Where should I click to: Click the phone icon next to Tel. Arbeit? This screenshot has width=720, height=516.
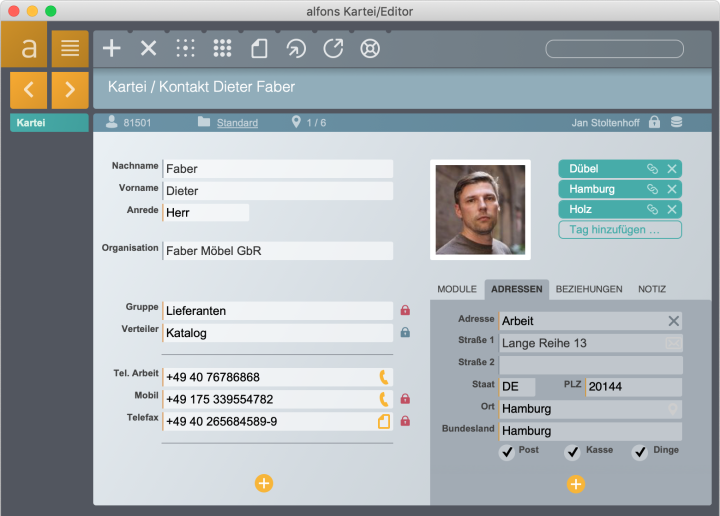383,377
